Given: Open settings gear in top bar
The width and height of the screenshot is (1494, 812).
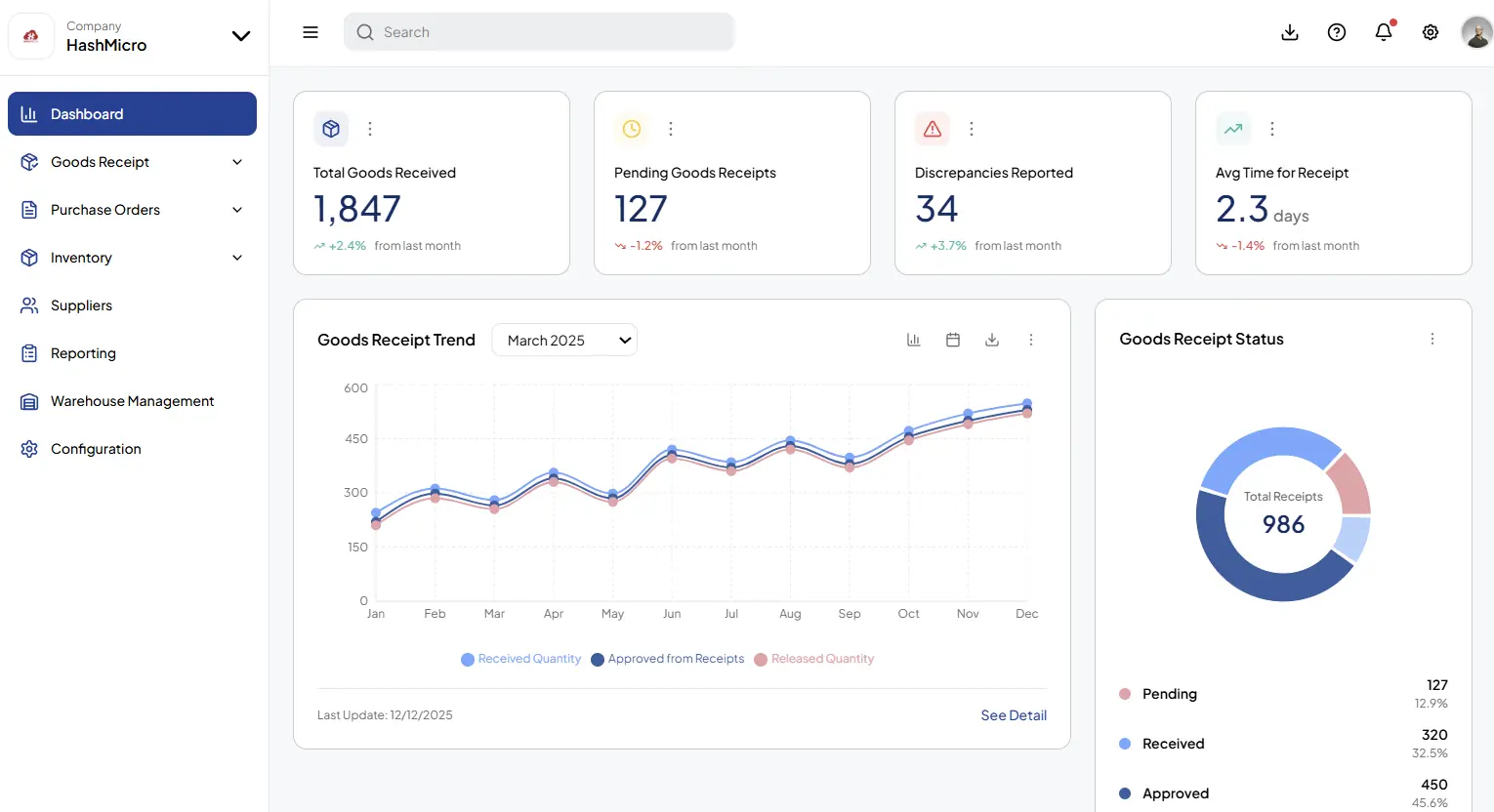Looking at the screenshot, I should click(x=1431, y=32).
